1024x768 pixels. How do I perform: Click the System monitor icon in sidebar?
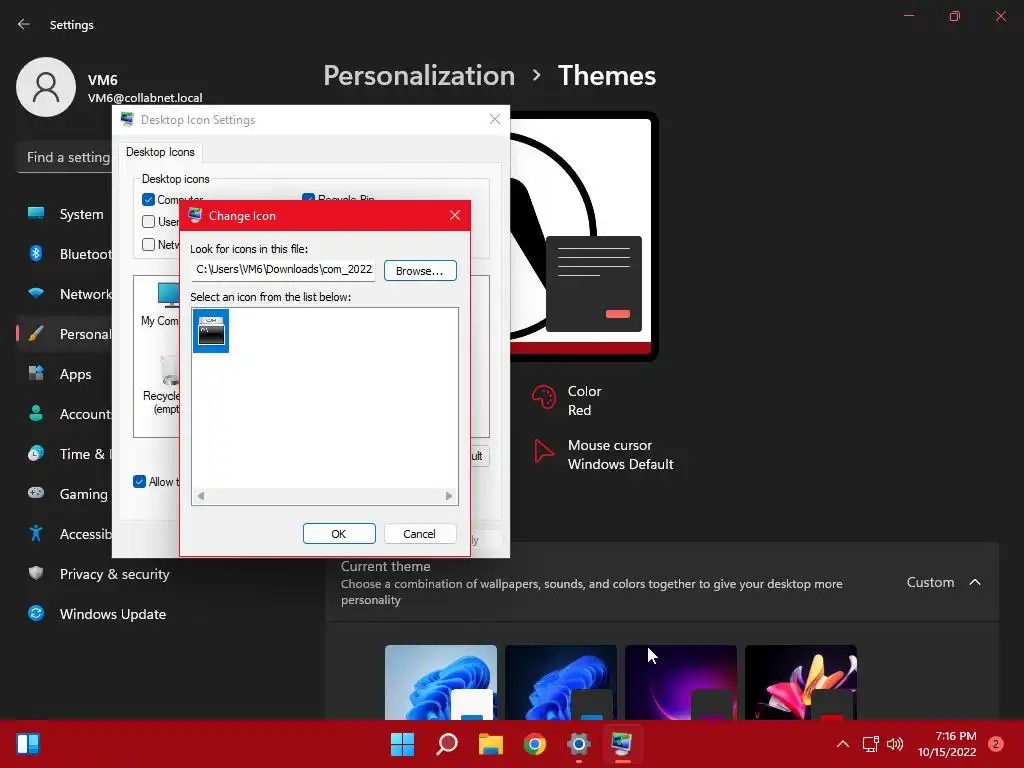[36, 213]
